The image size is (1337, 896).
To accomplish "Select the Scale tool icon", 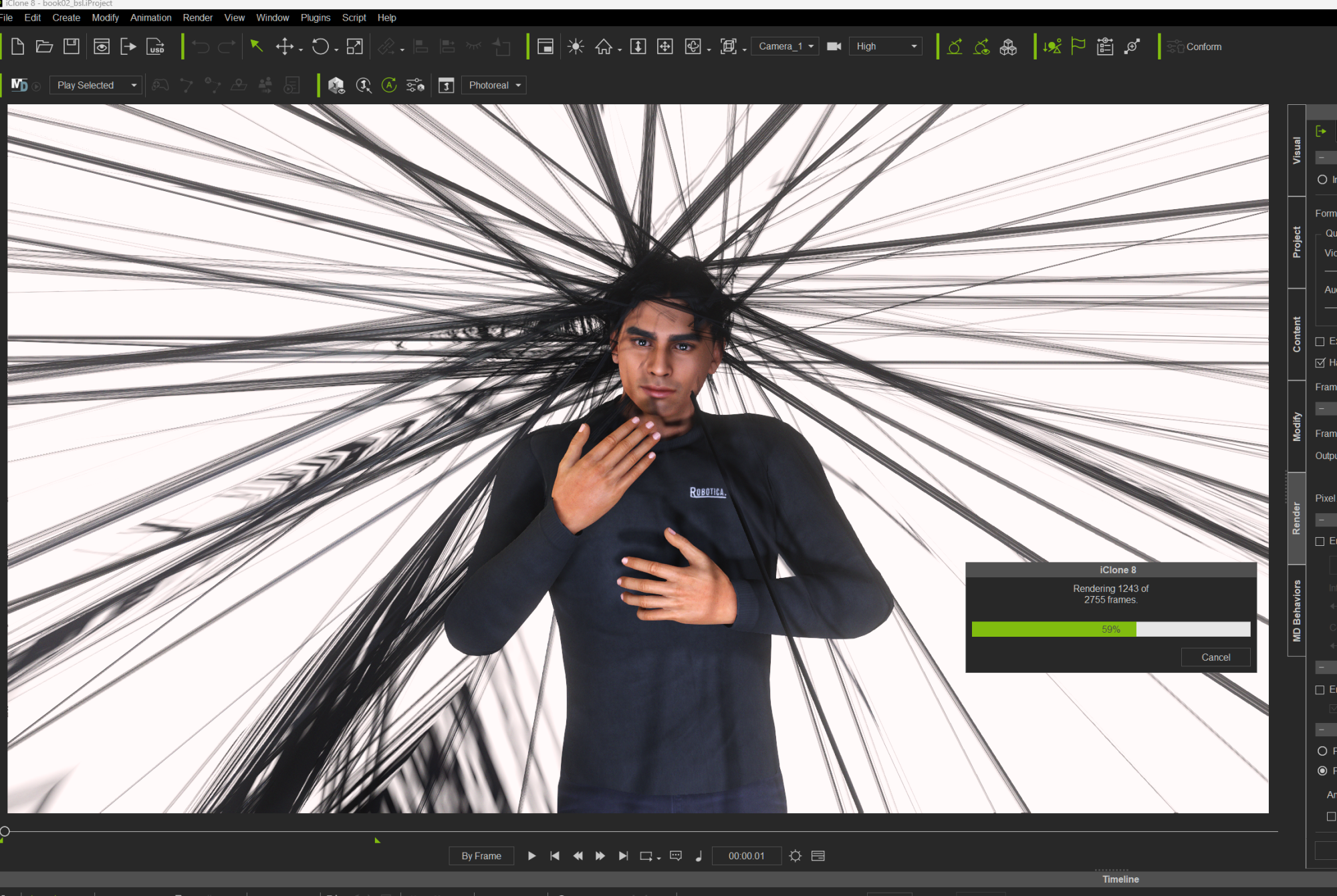I will (354, 46).
